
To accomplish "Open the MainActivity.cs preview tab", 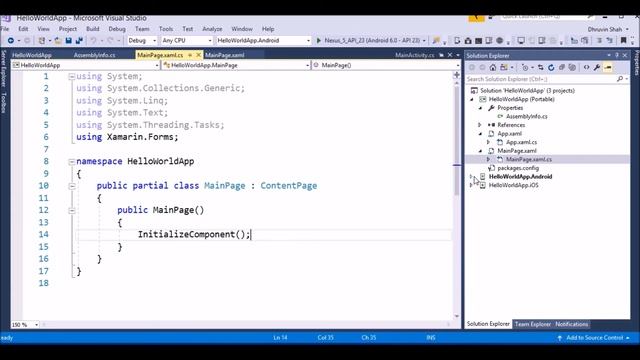I will pos(415,55).
